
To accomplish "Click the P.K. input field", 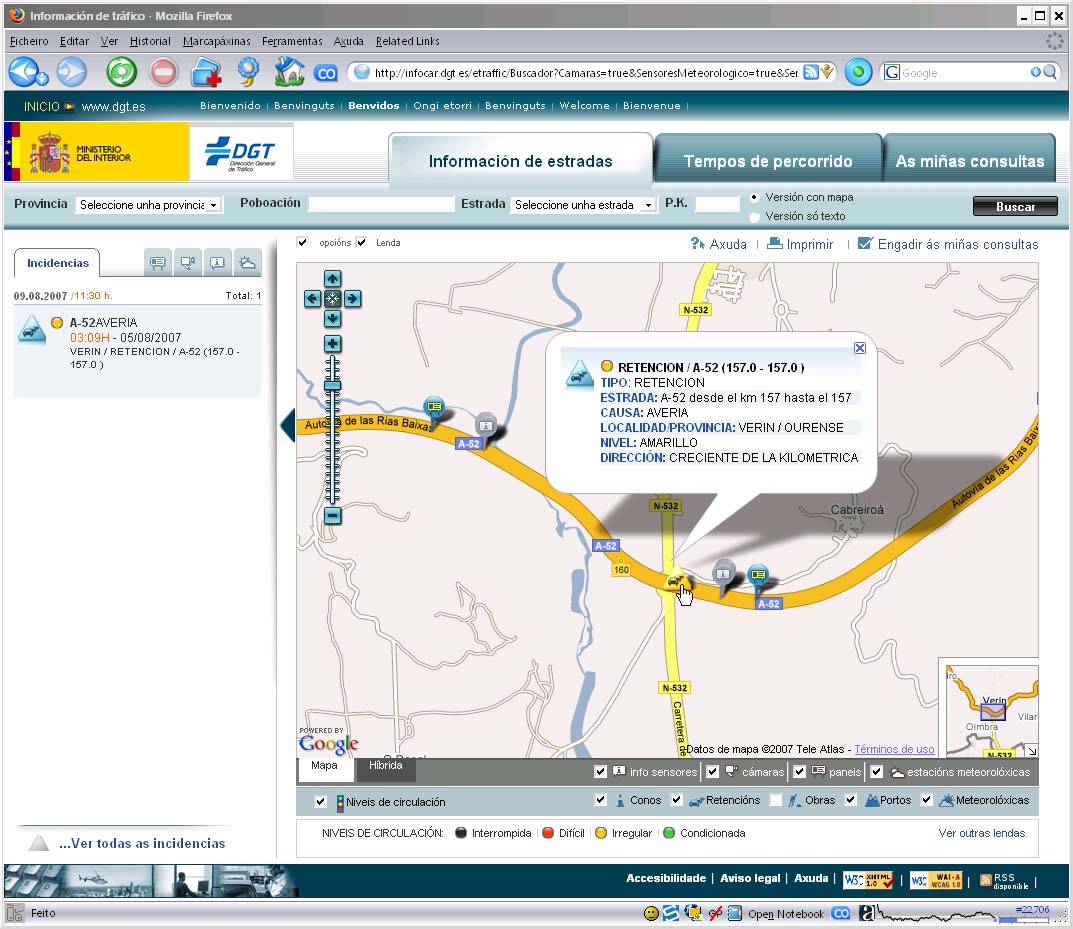I will (x=717, y=204).
